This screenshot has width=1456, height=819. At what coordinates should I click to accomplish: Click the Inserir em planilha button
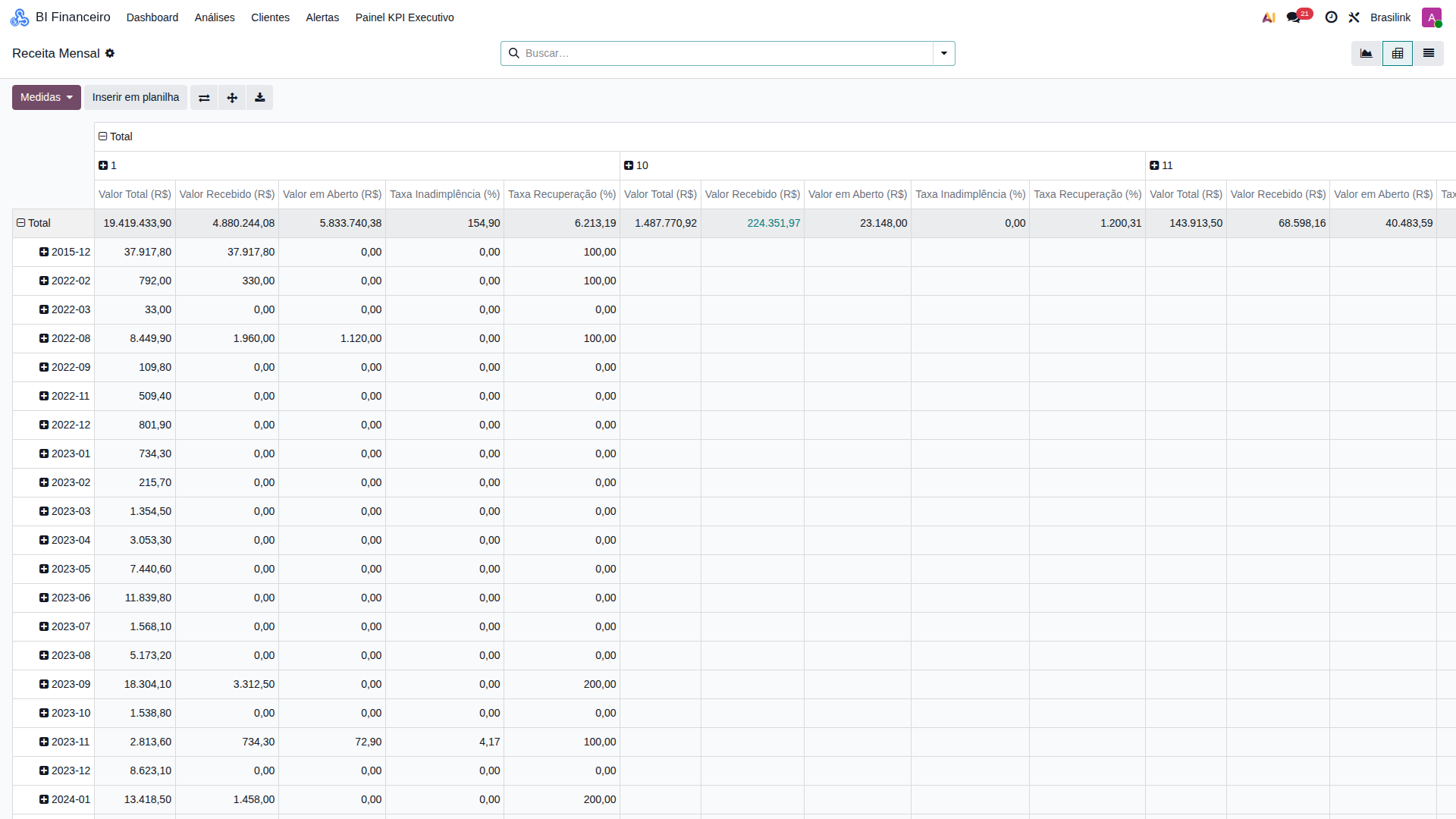136,98
